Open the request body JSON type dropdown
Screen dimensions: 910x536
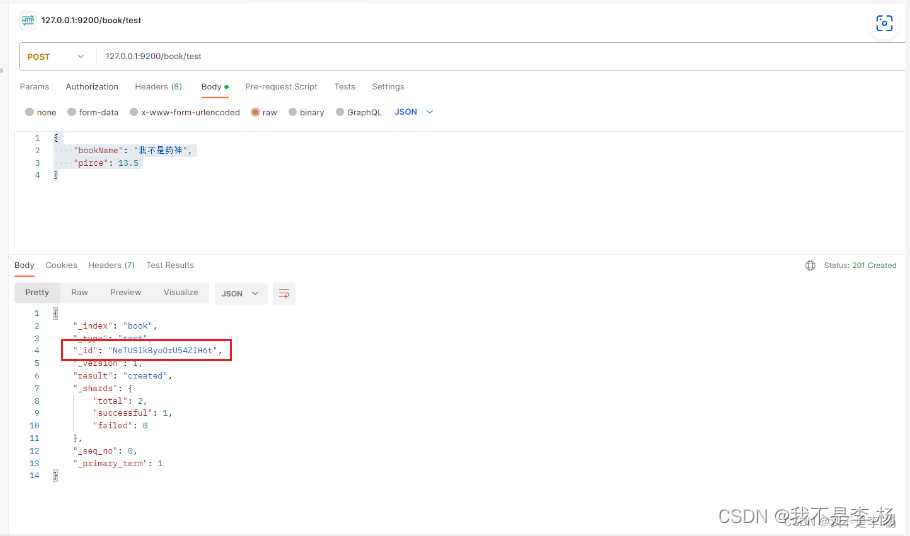tap(414, 112)
